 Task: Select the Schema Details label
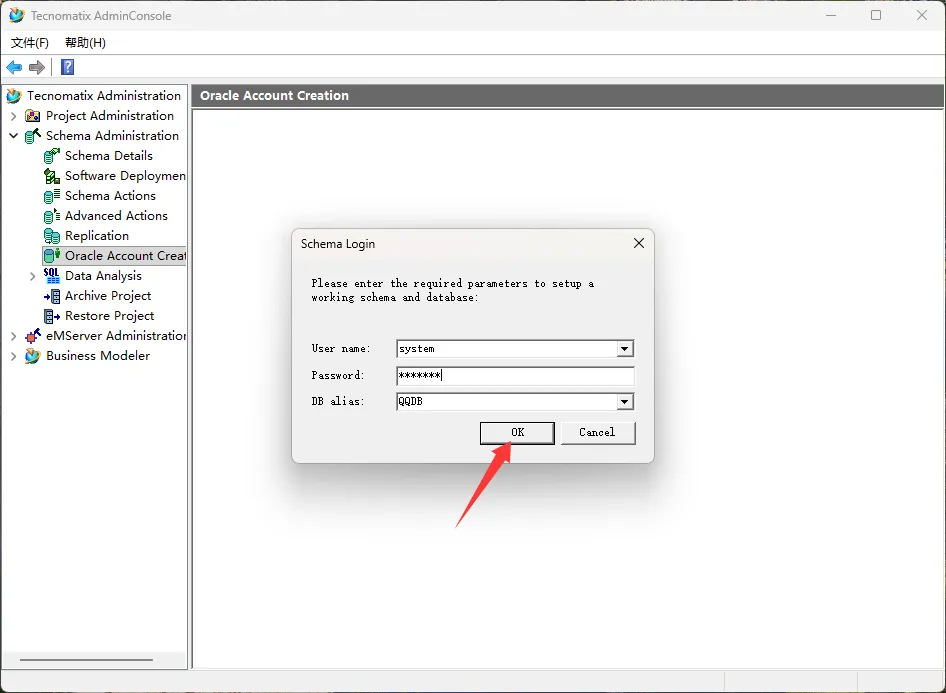coord(109,156)
